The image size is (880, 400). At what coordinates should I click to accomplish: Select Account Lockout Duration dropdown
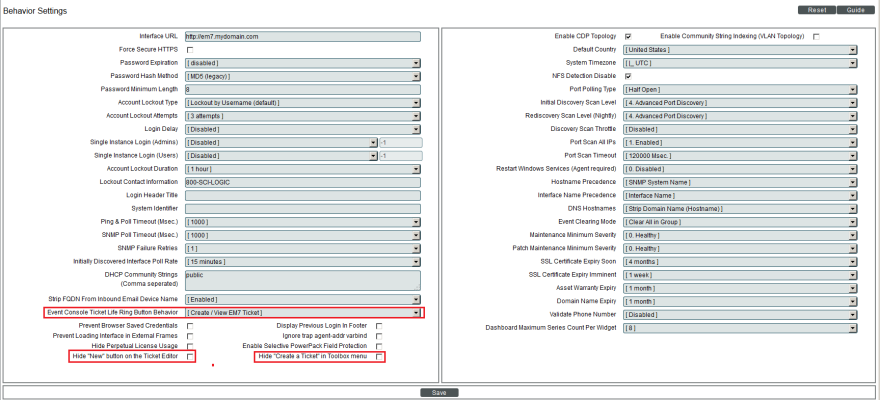pyautogui.click(x=302, y=169)
